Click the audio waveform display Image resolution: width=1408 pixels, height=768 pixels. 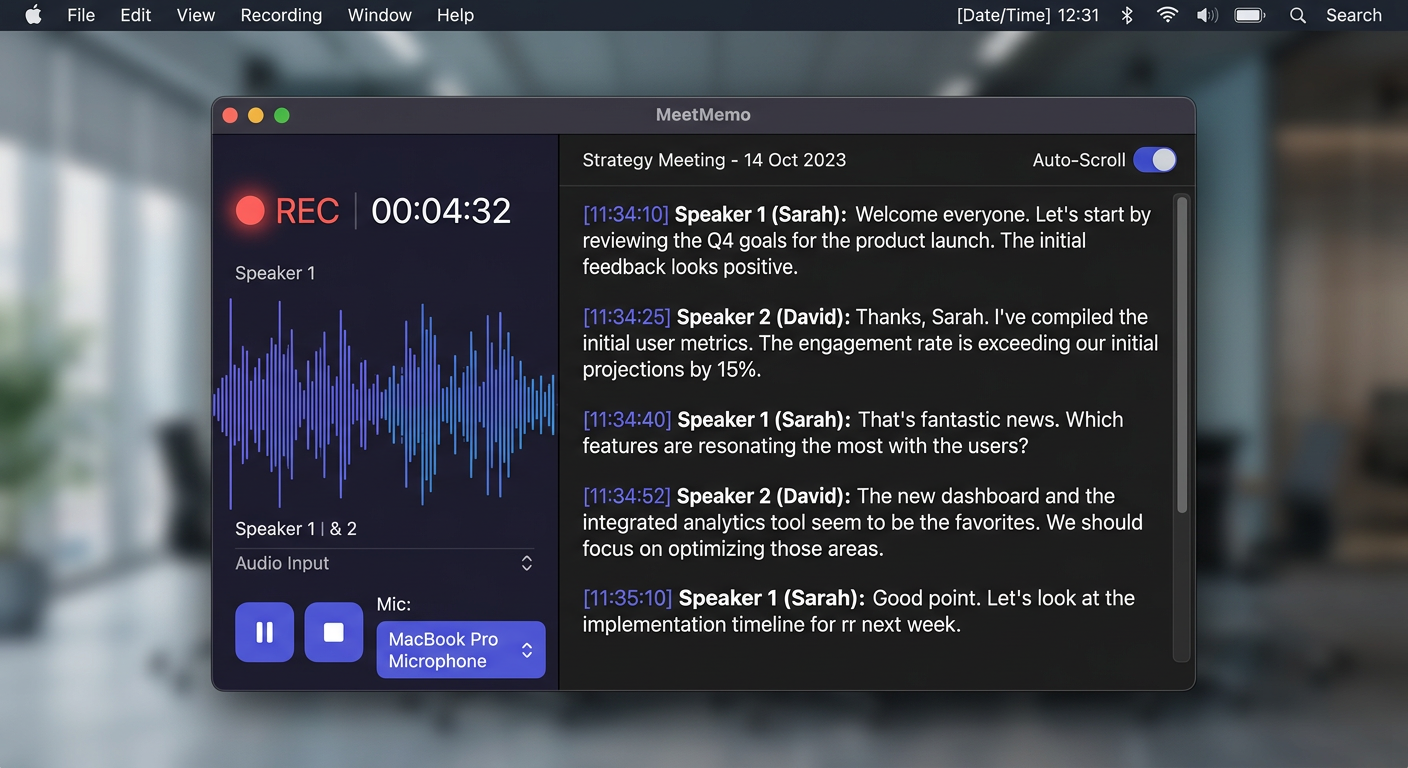[384, 404]
